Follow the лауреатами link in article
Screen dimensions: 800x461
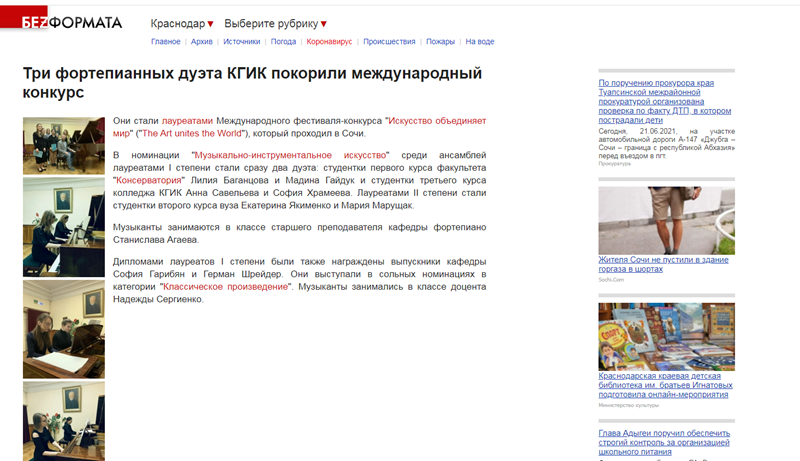pos(187,121)
